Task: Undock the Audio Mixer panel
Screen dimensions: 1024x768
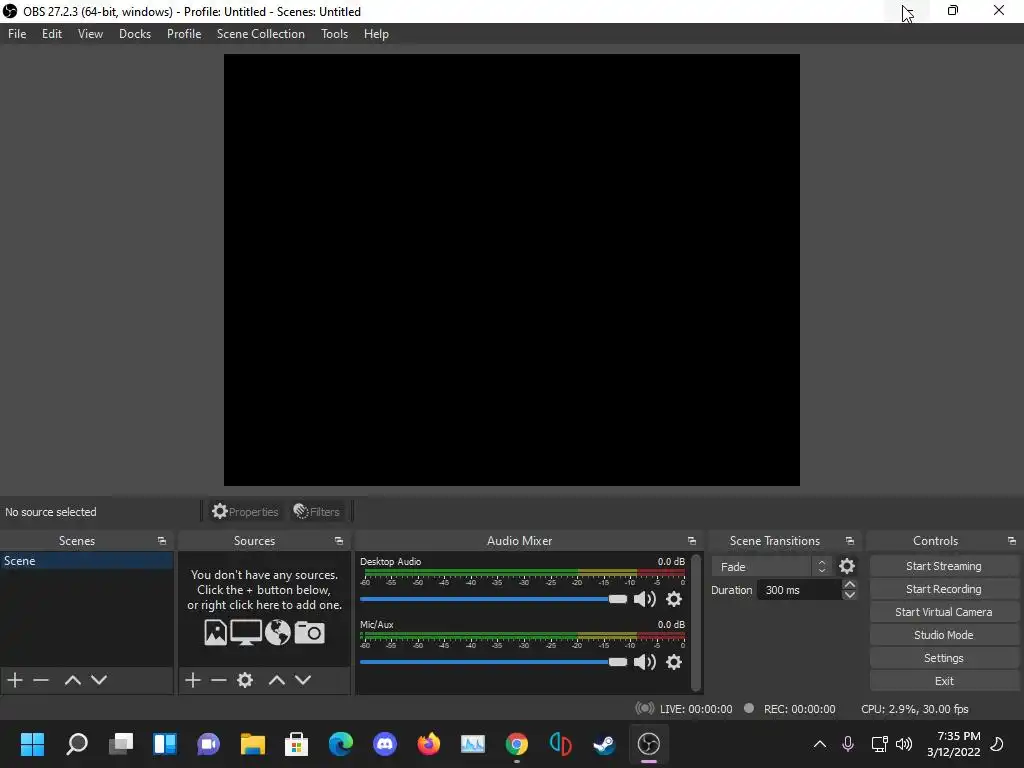Action: (692, 541)
